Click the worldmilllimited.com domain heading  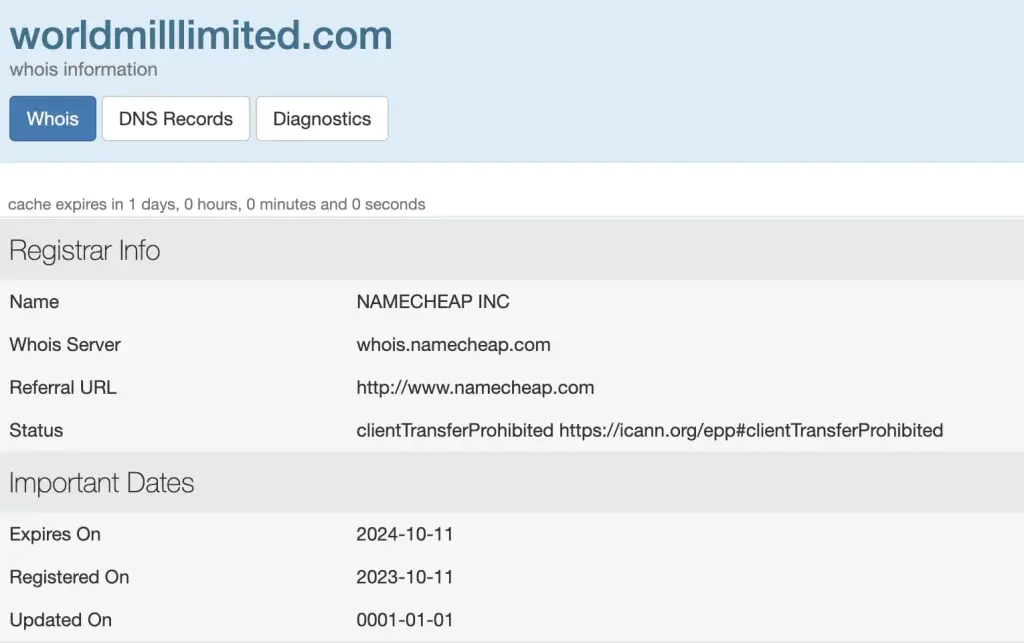click(x=200, y=35)
